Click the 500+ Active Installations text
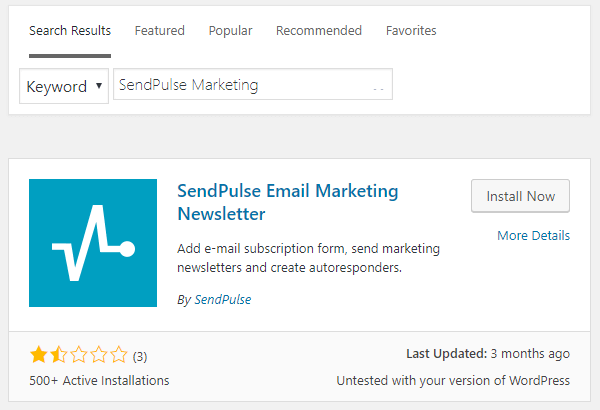Image resolution: width=600 pixels, height=410 pixels. tap(99, 381)
